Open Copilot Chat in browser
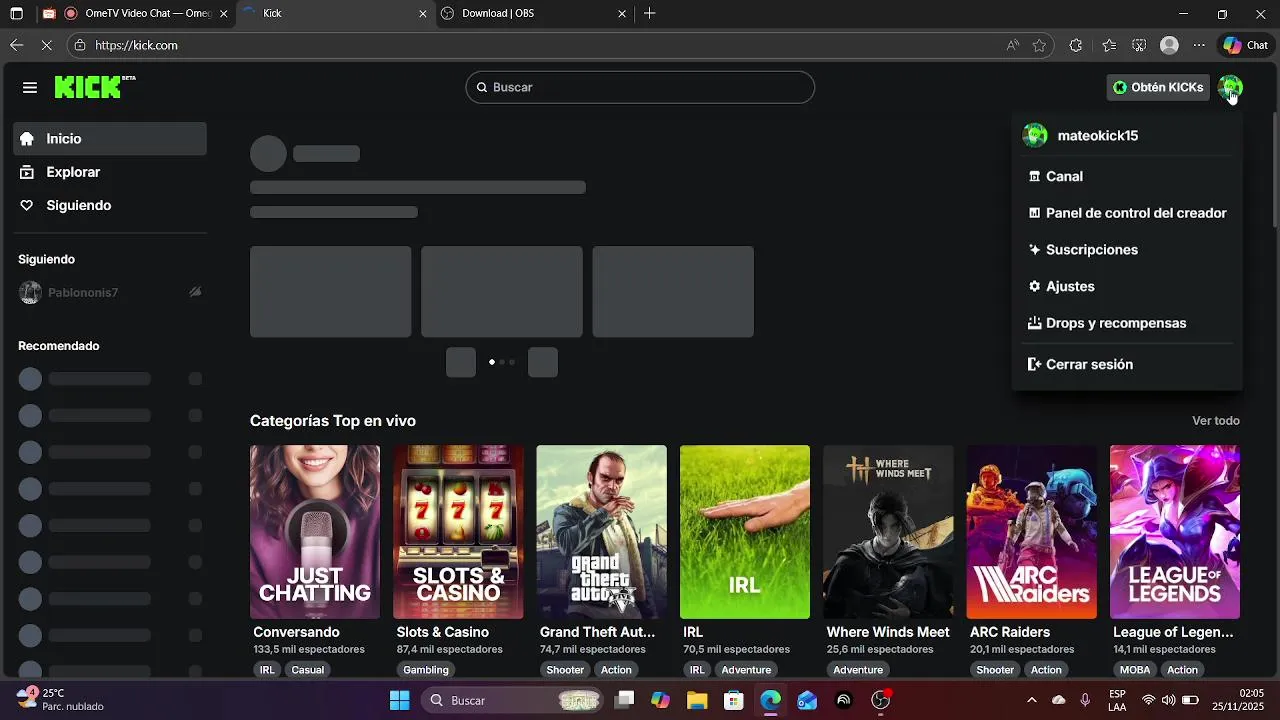This screenshot has height=720, width=1280. (1245, 45)
